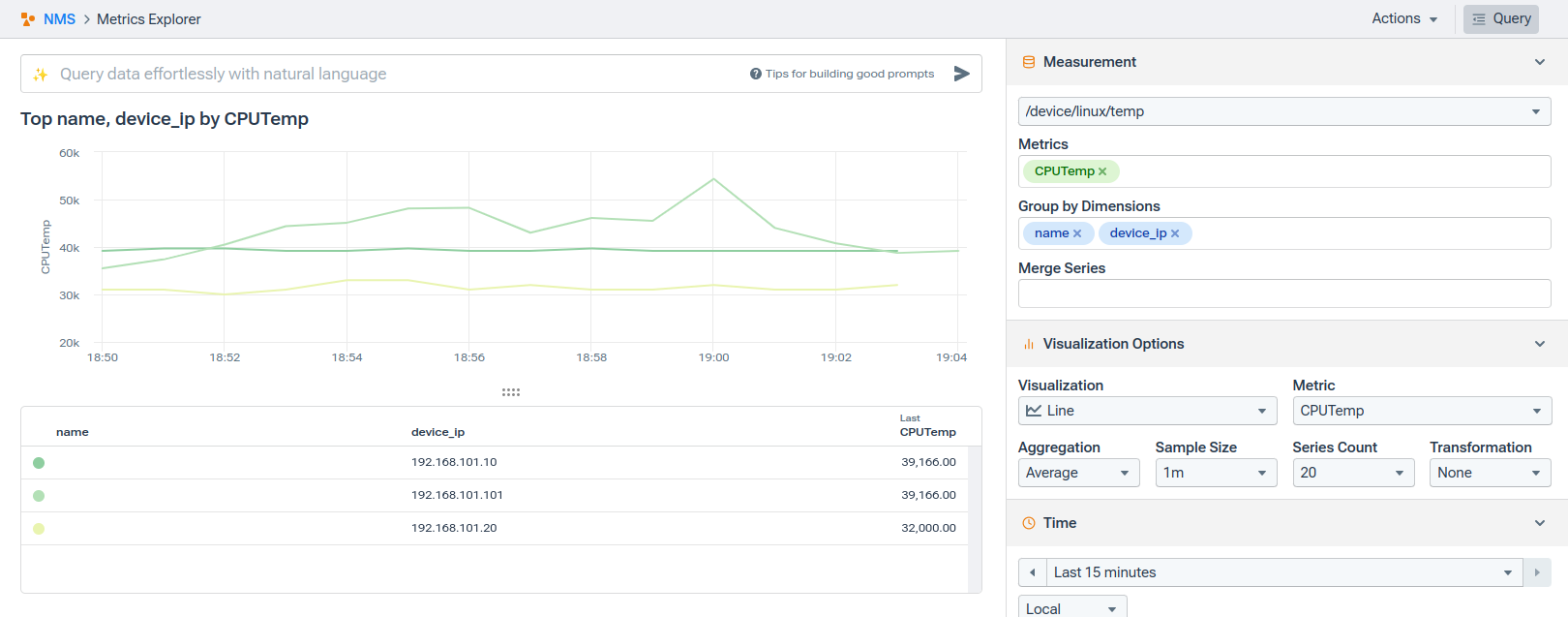Open the Line visualization dropdown
The width and height of the screenshot is (1568, 617).
[1147, 411]
